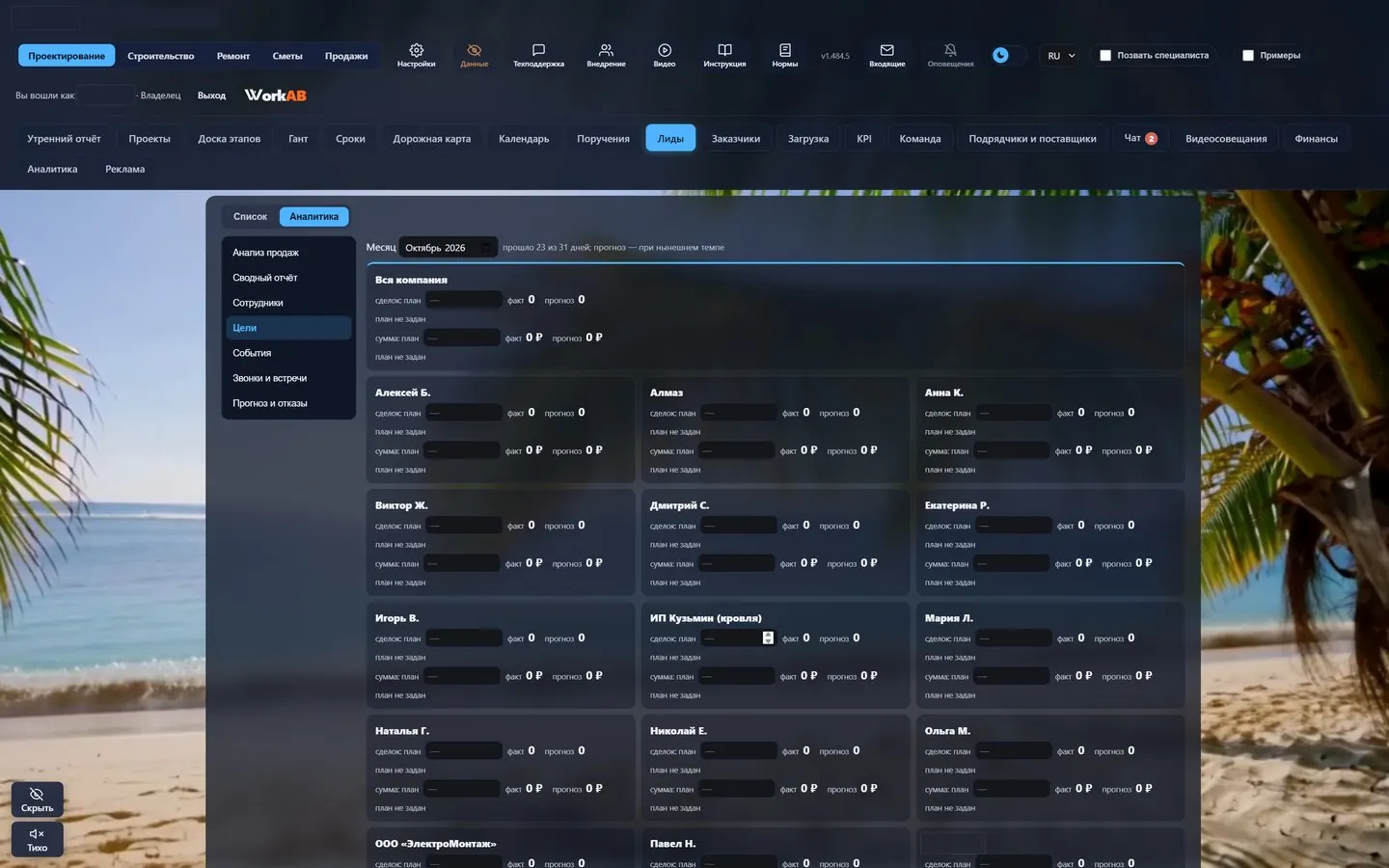Click the Ольга М. card title
This screenshot has height=868, width=1389.
[947, 731]
